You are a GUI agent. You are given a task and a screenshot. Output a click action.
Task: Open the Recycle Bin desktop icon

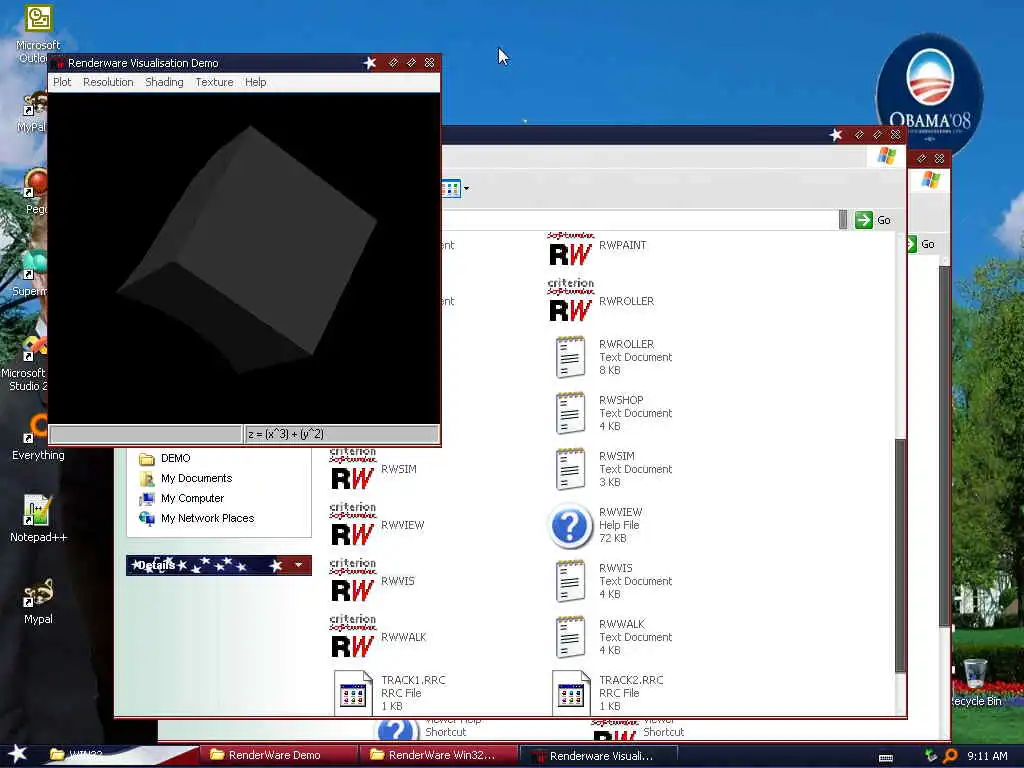[x=975, y=683]
